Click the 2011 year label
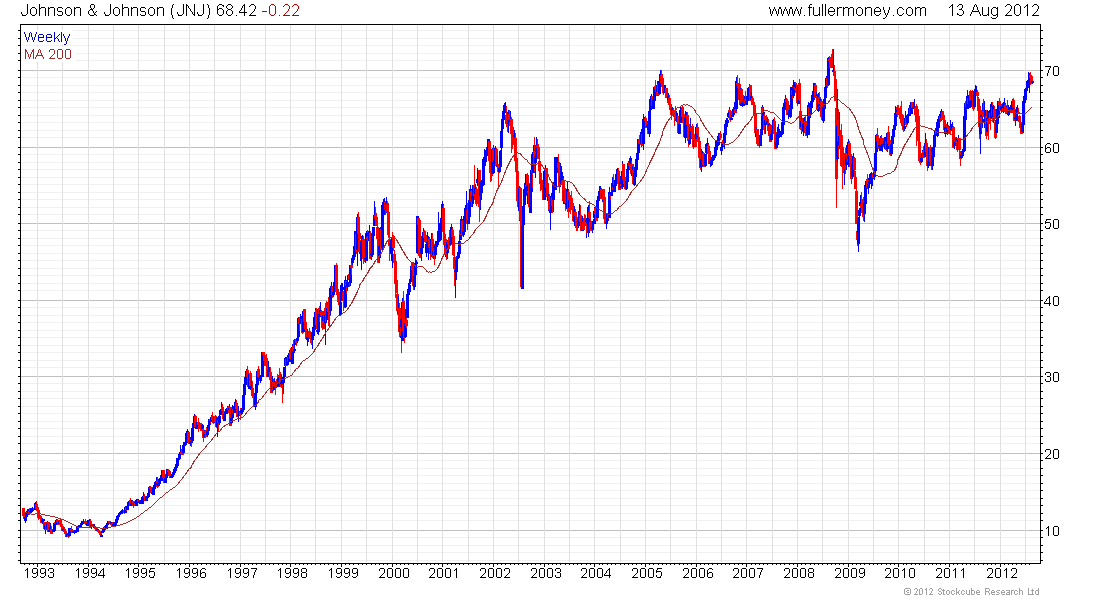The image size is (1100, 600). pyautogui.click(x=950, y=573)
